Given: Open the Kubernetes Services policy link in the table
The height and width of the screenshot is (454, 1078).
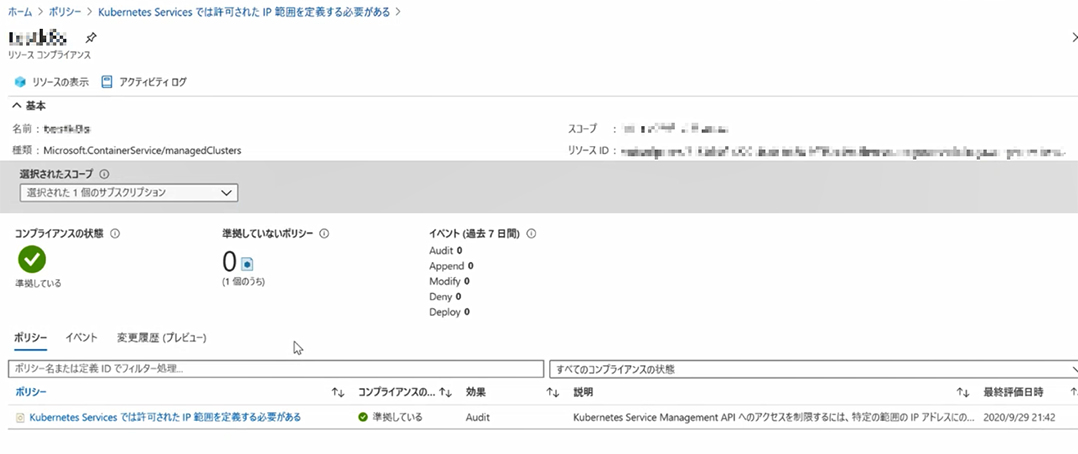Looking at the screenshot, I should [x=165, y=418].
